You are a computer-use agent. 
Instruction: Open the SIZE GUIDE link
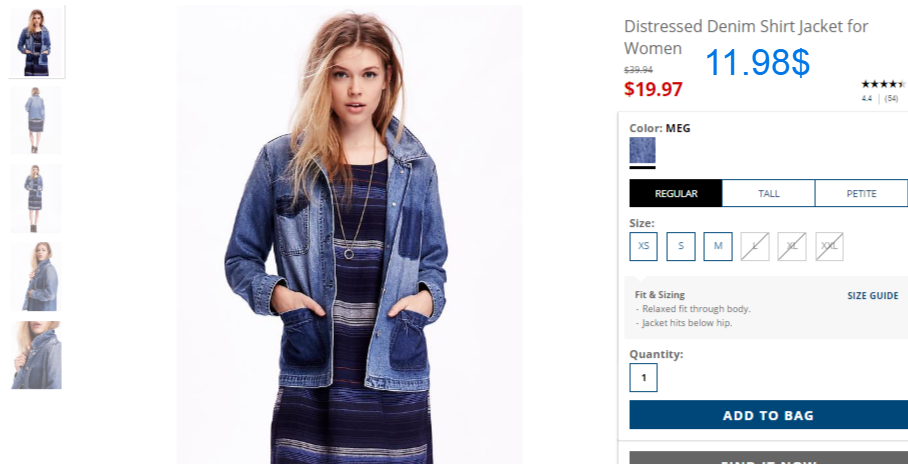click(873, 295)
